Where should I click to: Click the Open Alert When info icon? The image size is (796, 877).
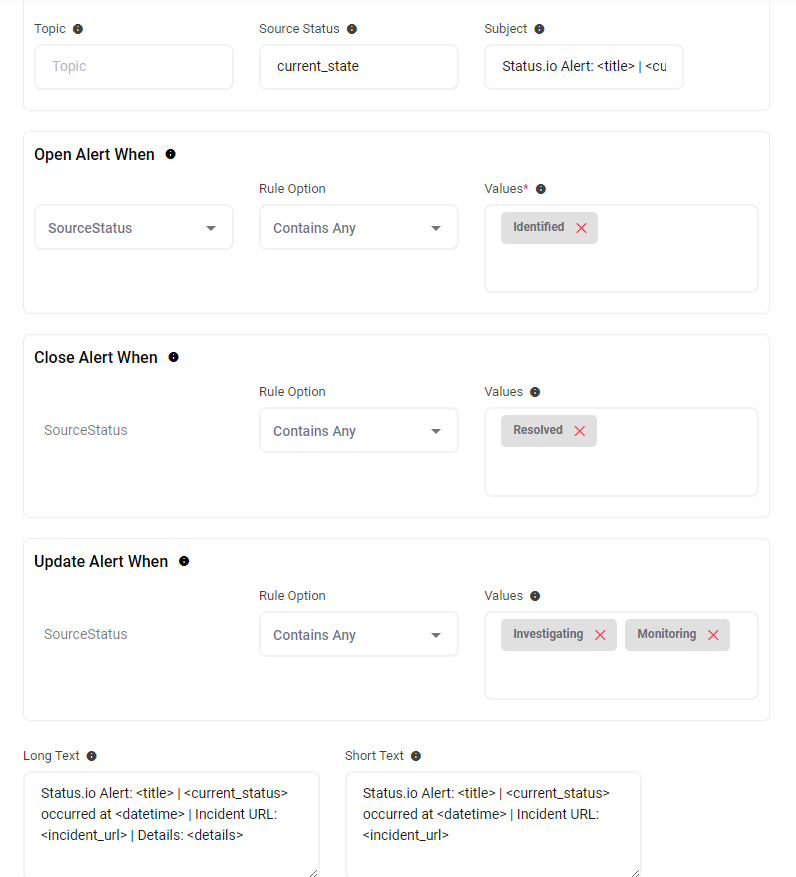pyautogui.click(x=170, y=154)
